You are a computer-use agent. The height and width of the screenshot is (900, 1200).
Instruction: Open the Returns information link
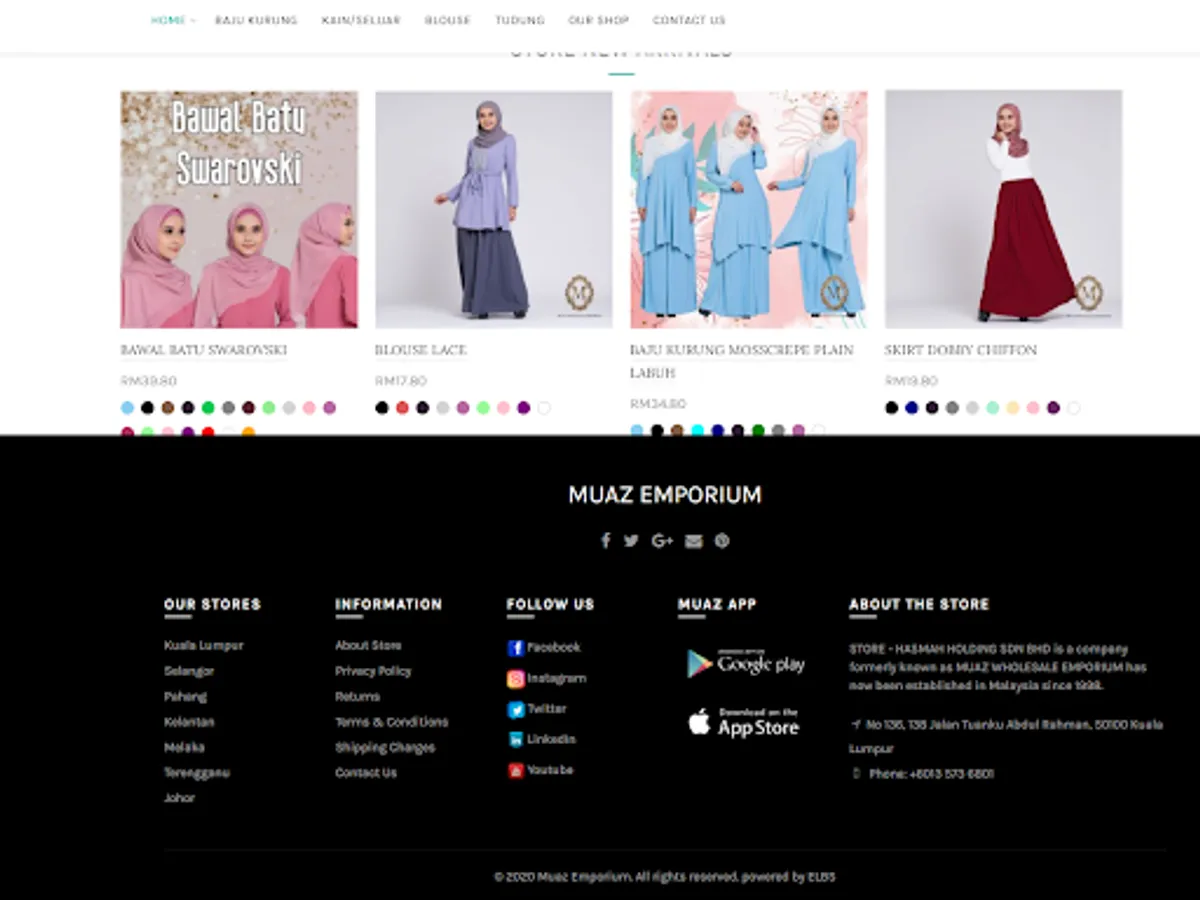click(x=358, y=697)
